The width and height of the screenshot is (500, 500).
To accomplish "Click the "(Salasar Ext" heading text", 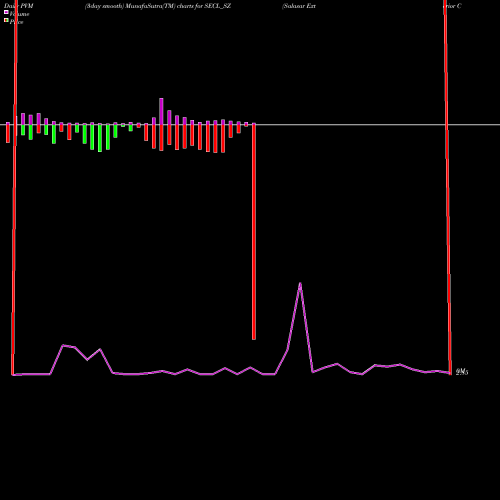I will (299, 6).
